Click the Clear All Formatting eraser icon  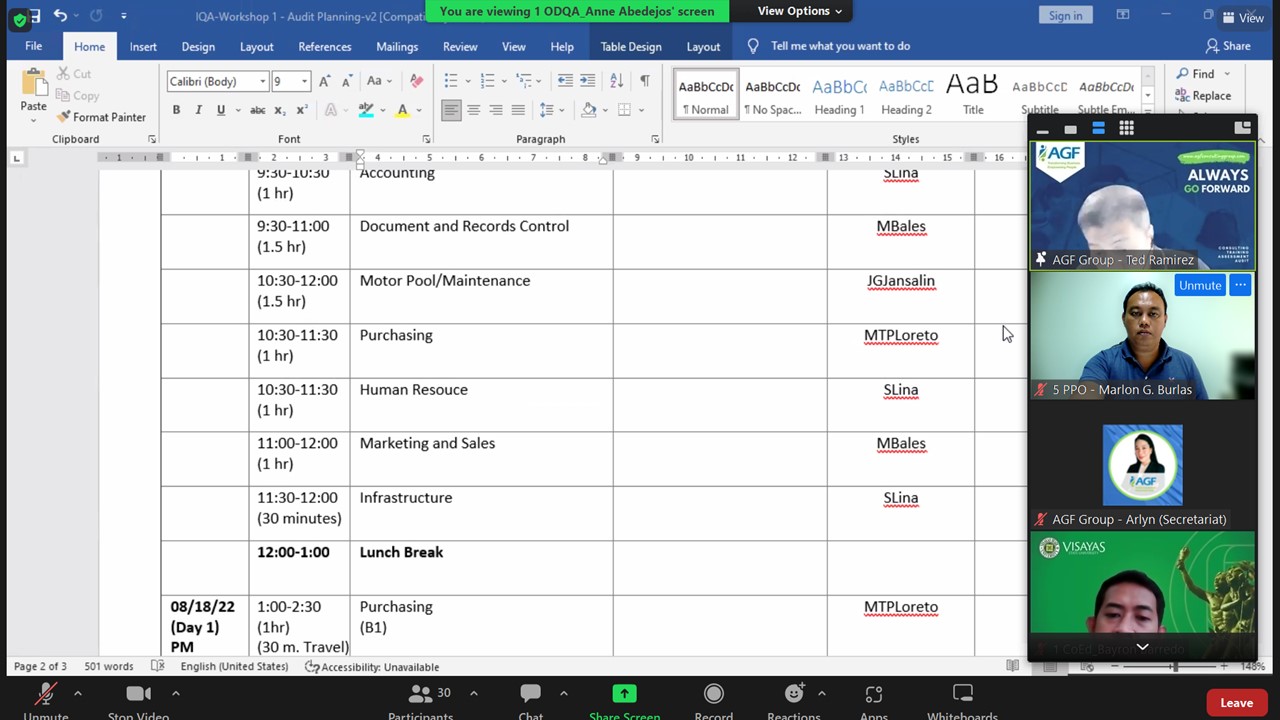pyautogui.click(x=417, y=81)
